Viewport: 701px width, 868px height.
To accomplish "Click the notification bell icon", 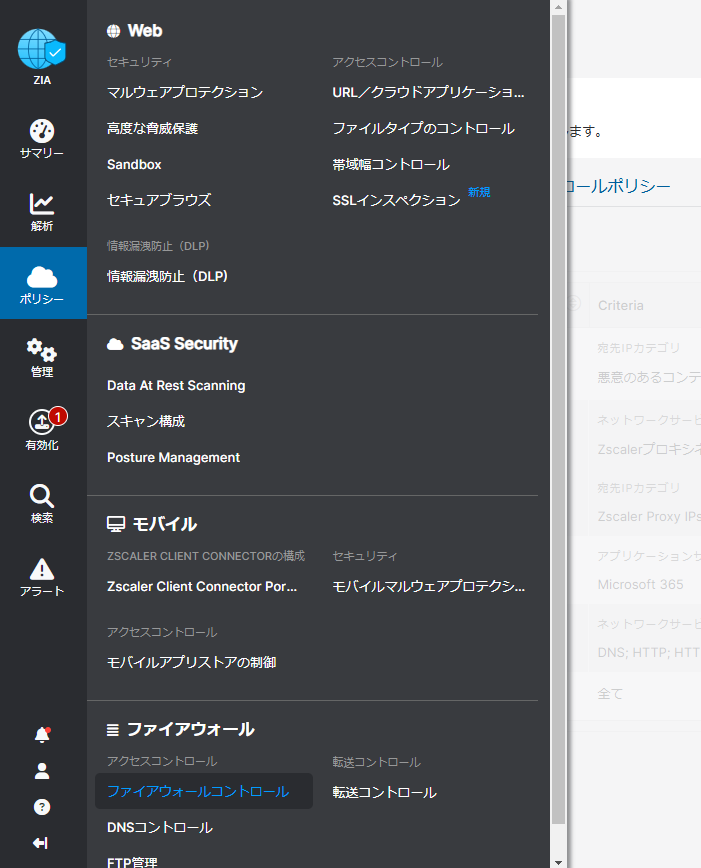I will (x=42, y=735).
